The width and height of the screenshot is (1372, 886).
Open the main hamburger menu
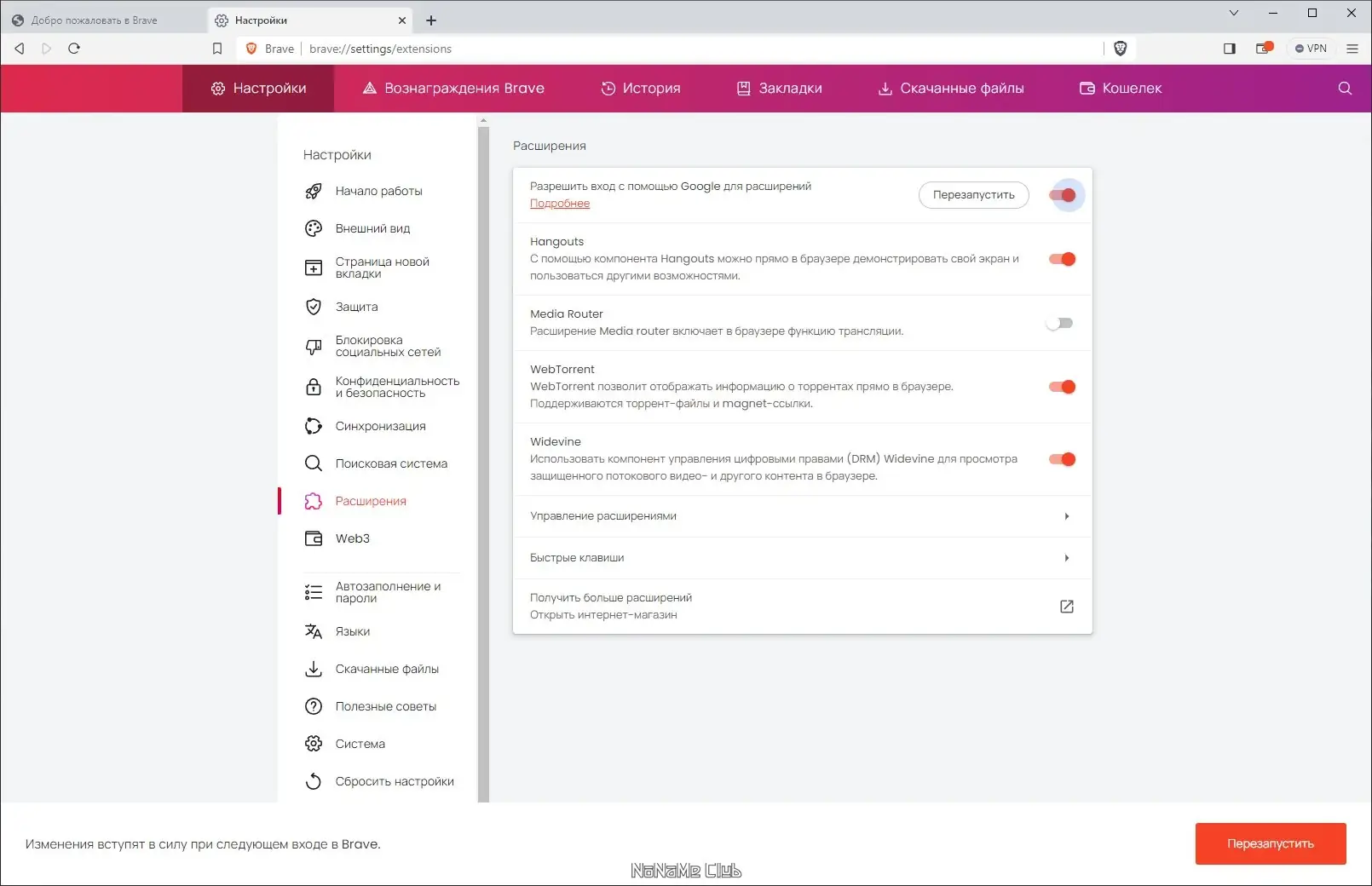[x=1352, y=49]
